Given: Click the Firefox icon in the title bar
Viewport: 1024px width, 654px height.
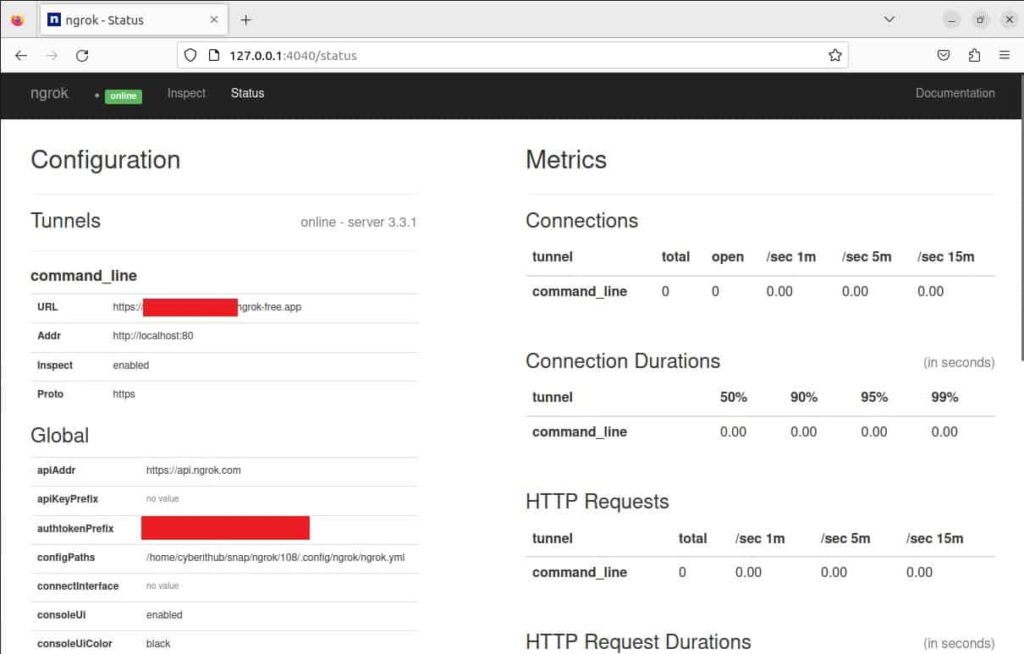Looking at the screenshot, I should click(x=17, y=18).
